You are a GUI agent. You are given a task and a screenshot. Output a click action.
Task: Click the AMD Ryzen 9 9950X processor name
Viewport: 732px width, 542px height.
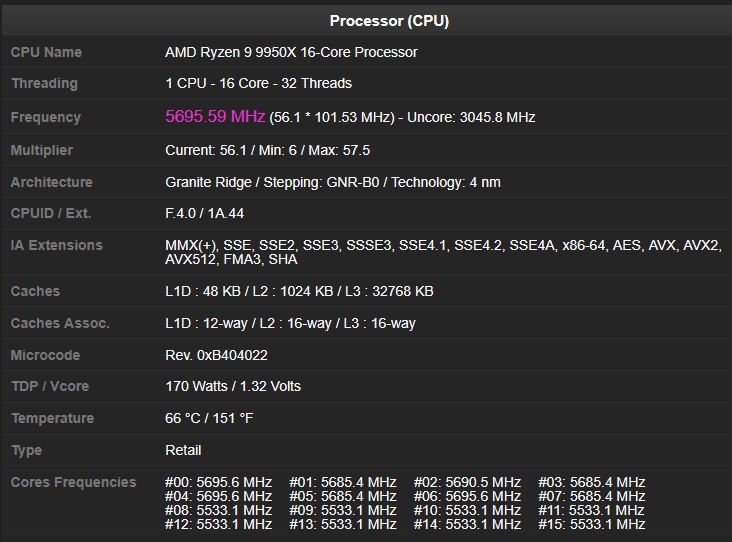(291, 52)
